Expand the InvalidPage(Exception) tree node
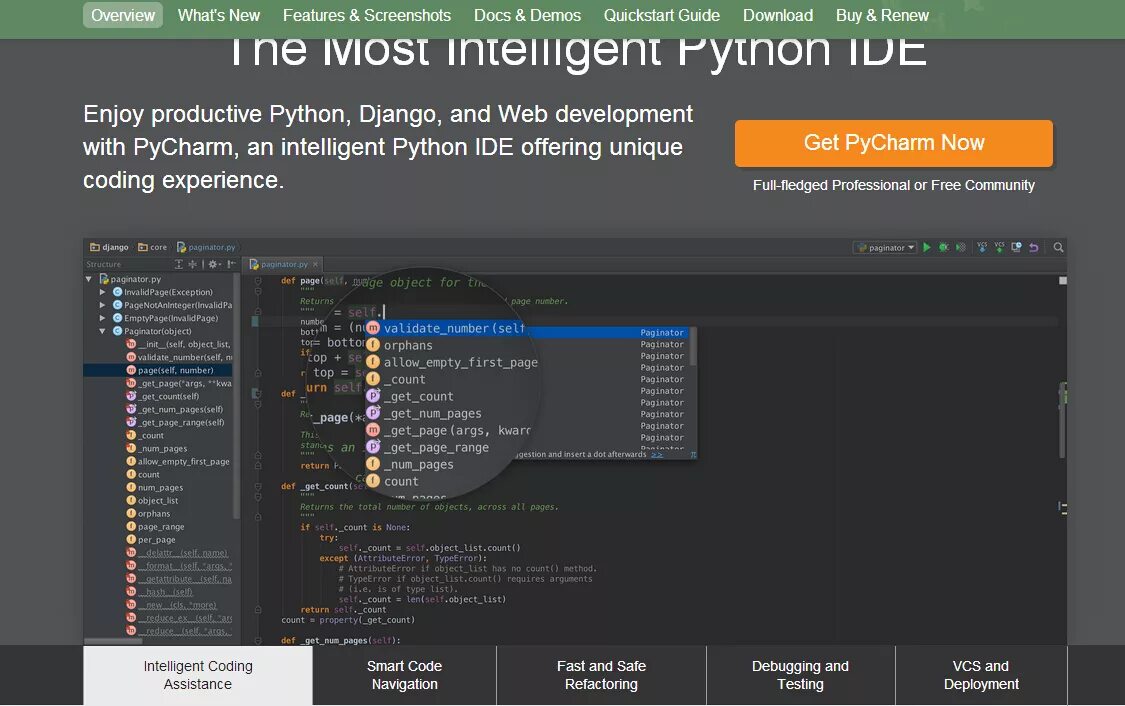The height and width of the screenshot is (706, 1125). pos(103,292)
